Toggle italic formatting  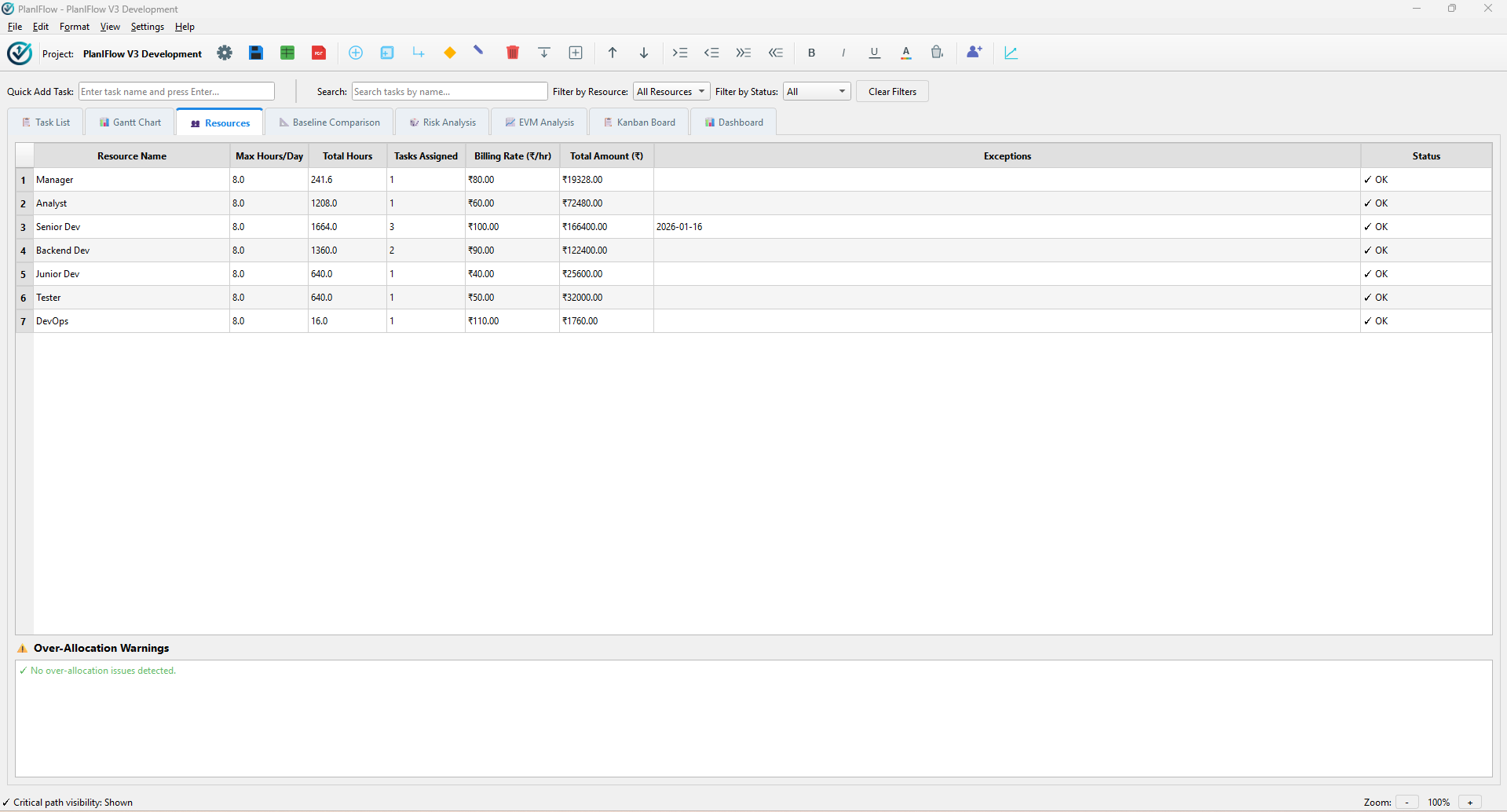pyautogui.click(x=843, y=53)
